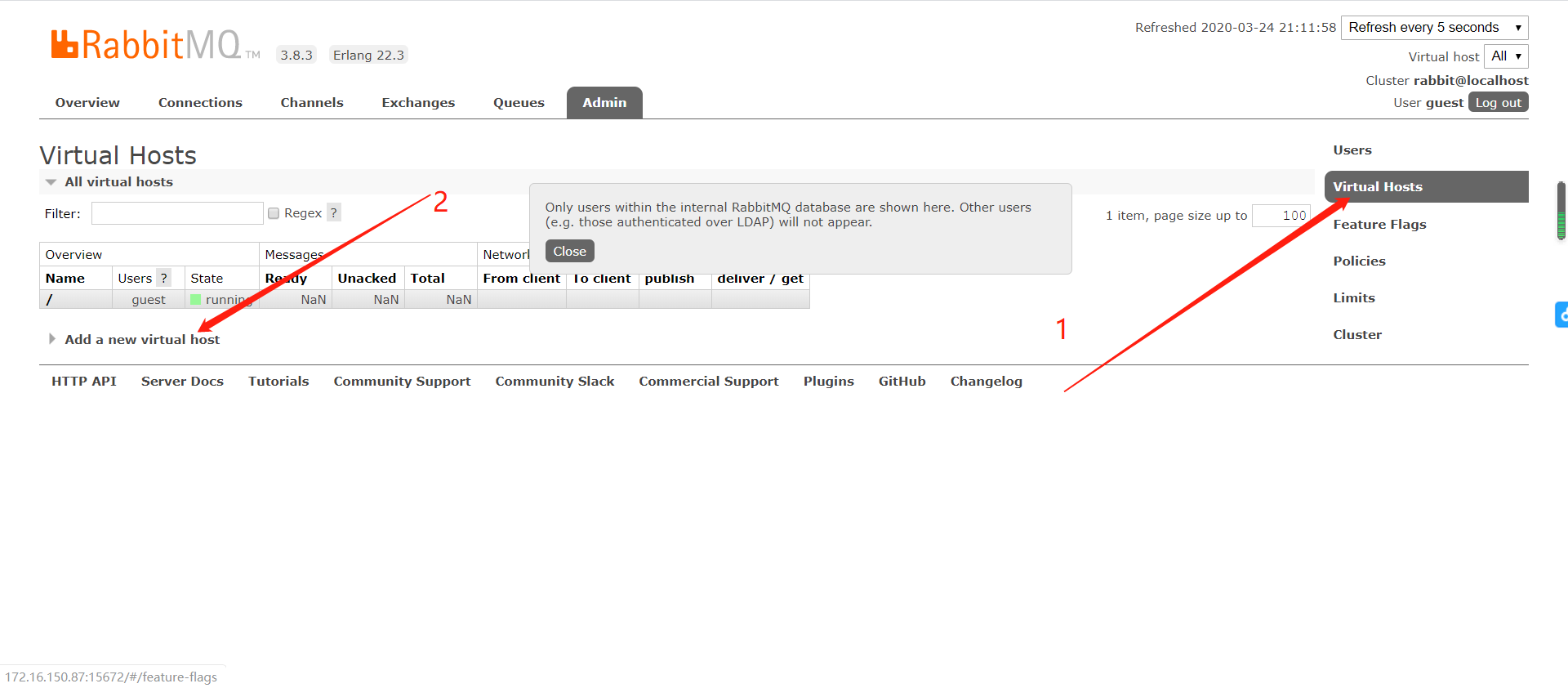
Task: Sort by the From client column header
Action: (x=521, y=279)
